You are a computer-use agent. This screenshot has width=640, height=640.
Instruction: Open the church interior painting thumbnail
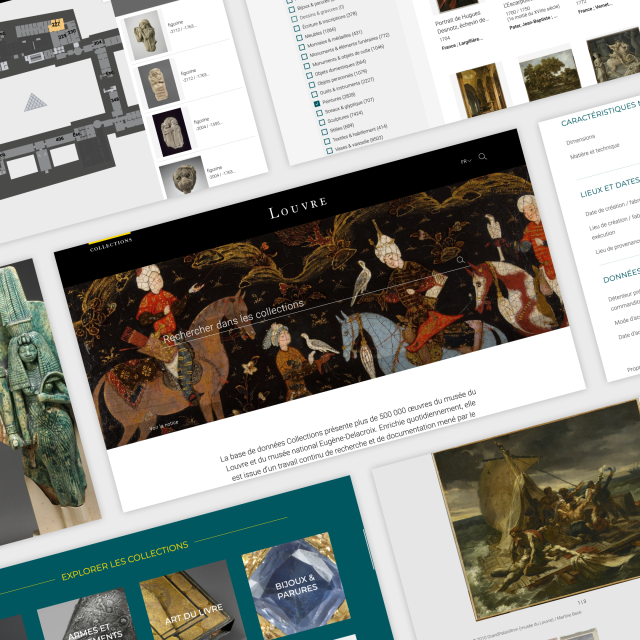pyautogui.click(x=482, y=90)
